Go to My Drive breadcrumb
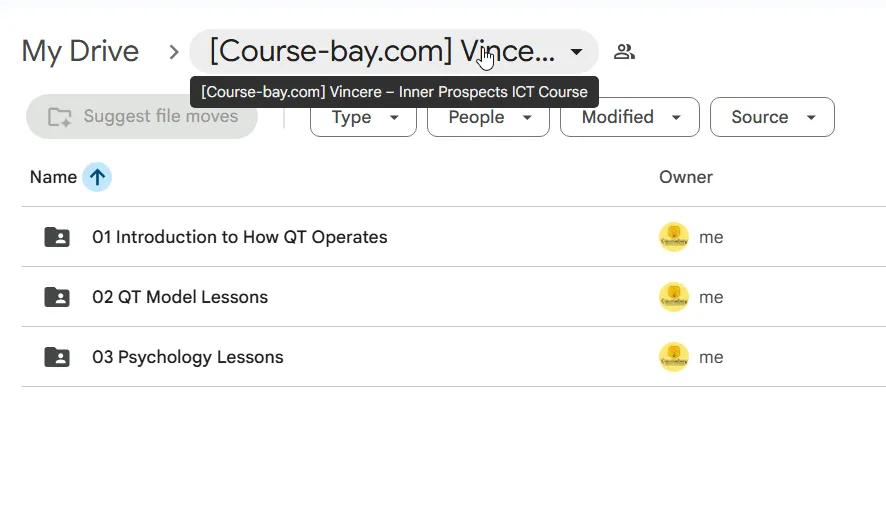Viewport: 886px width, 518px height. tap(80, 51)
